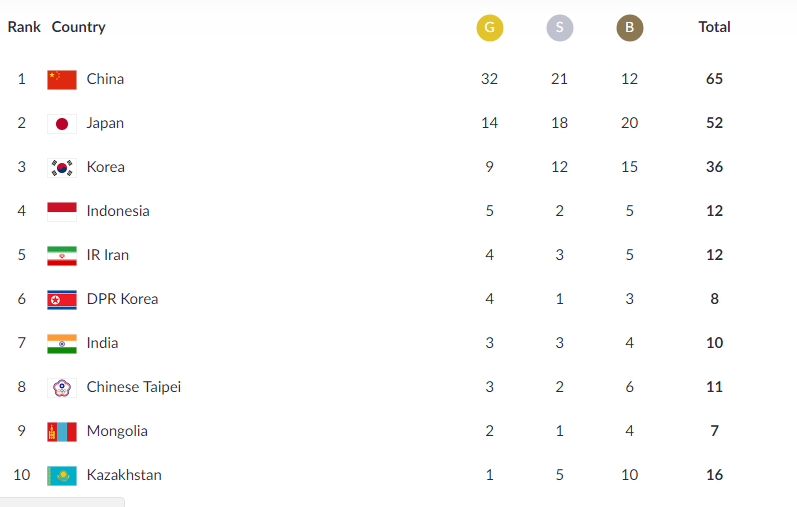
Task: Click the Kazakhstan flag icon
Action: point(61,475)
